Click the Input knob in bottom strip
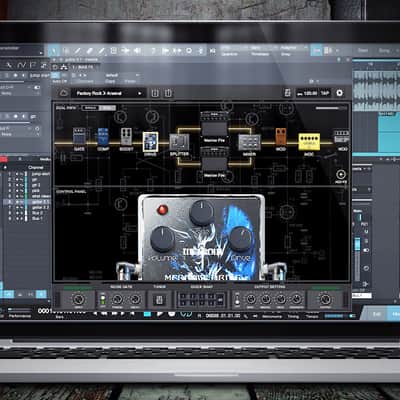This screenshot has height=400, width=400. [x=79, y=299]
